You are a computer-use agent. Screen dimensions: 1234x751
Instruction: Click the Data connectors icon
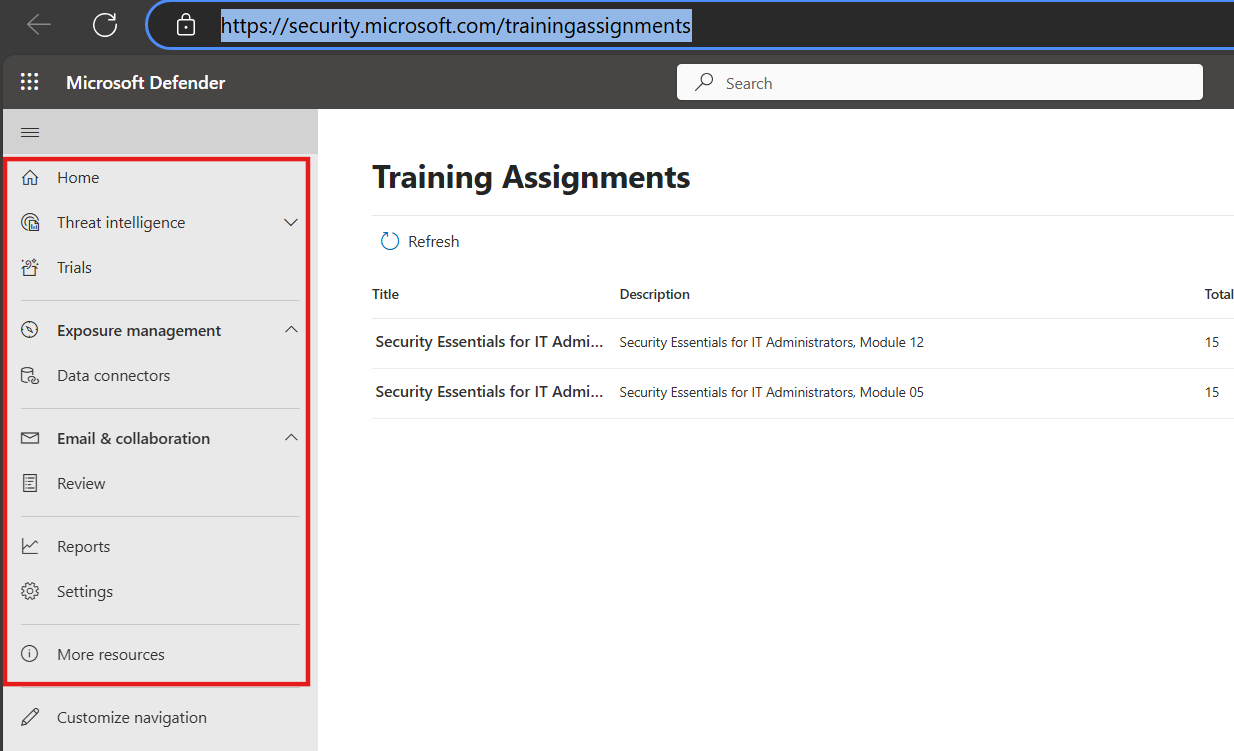click(30, 376)
